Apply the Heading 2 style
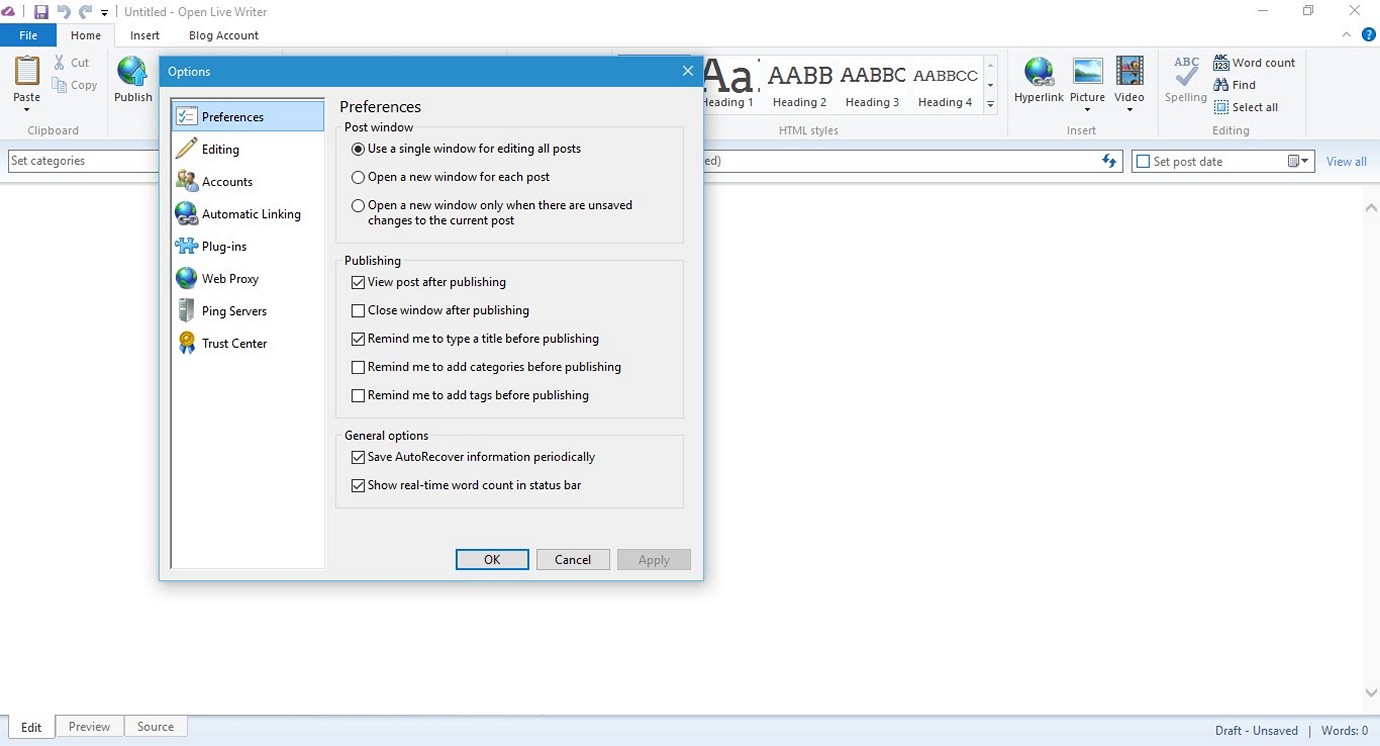Screen dimensions: 1380x746 click(800, 84)
